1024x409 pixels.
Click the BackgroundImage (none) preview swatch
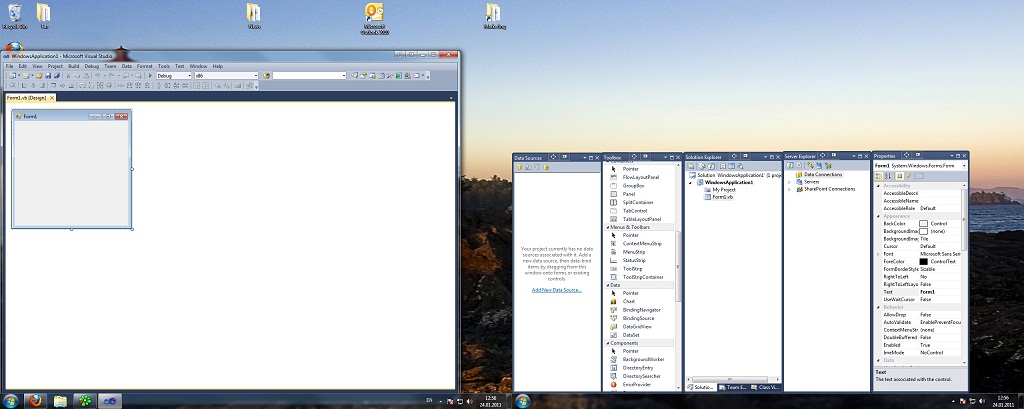pos(923,231)
